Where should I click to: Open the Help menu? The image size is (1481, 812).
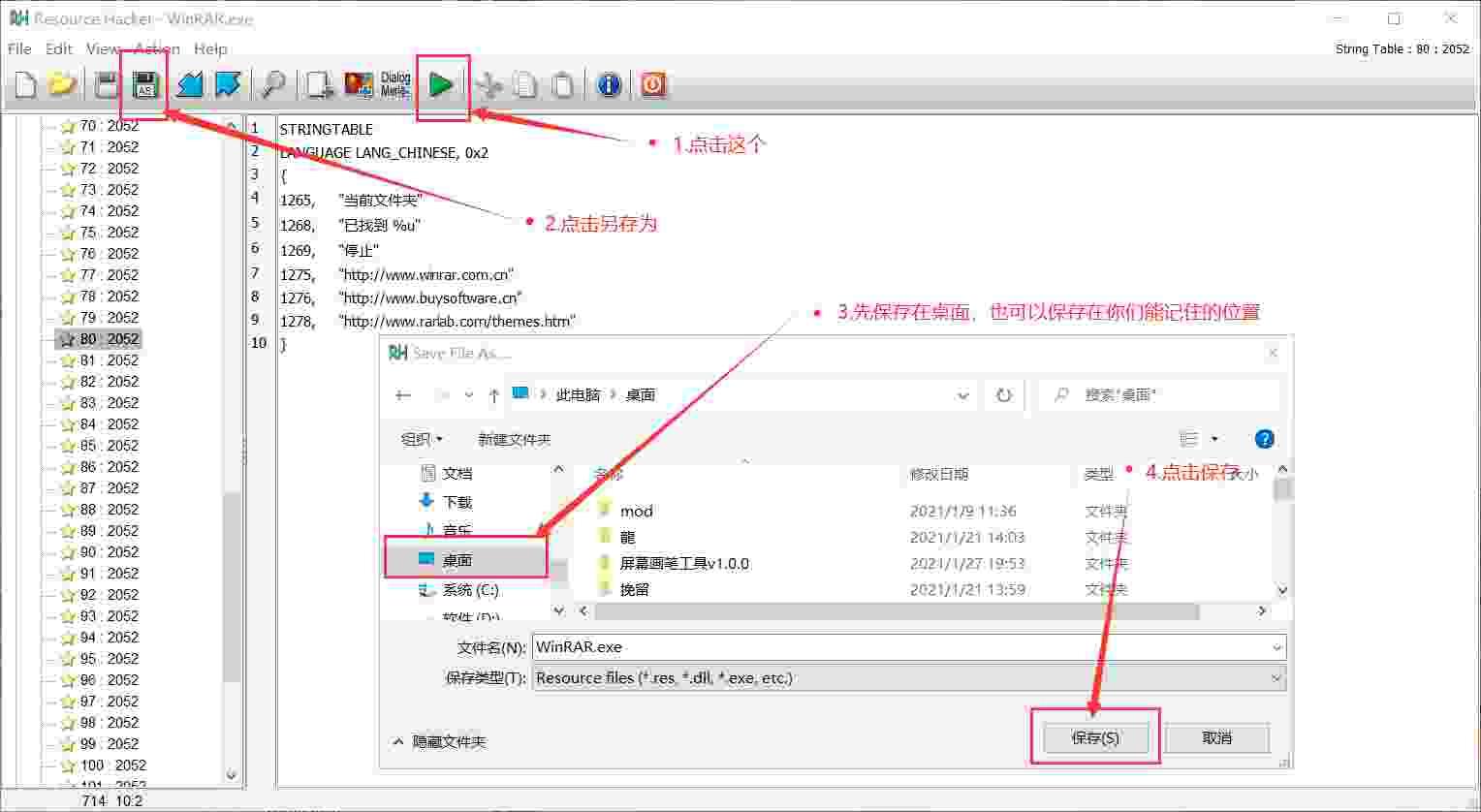click(210, 48)
